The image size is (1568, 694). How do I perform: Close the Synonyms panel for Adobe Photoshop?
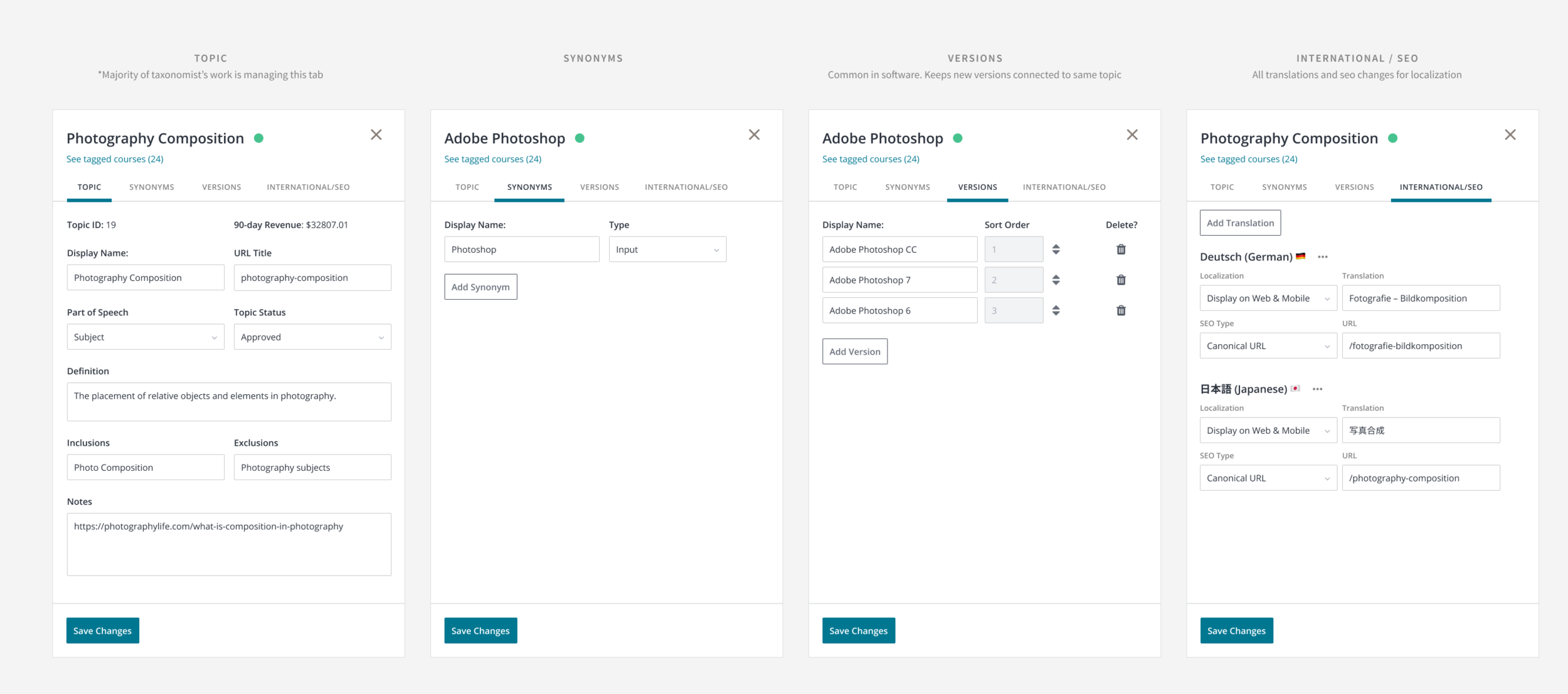click(x=755, y=135)
